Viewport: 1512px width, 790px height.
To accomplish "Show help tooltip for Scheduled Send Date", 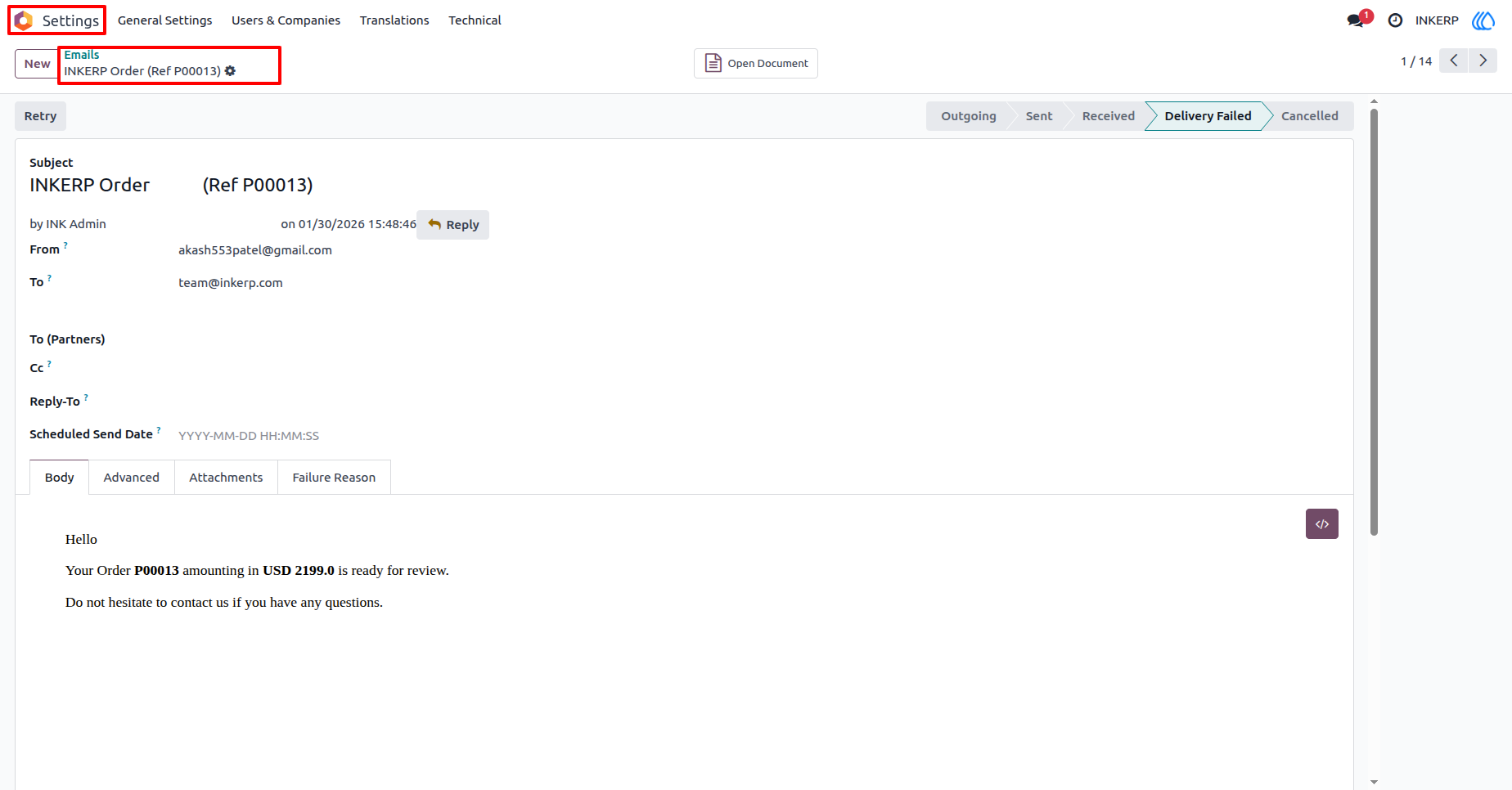I will [x=159, y=429].
